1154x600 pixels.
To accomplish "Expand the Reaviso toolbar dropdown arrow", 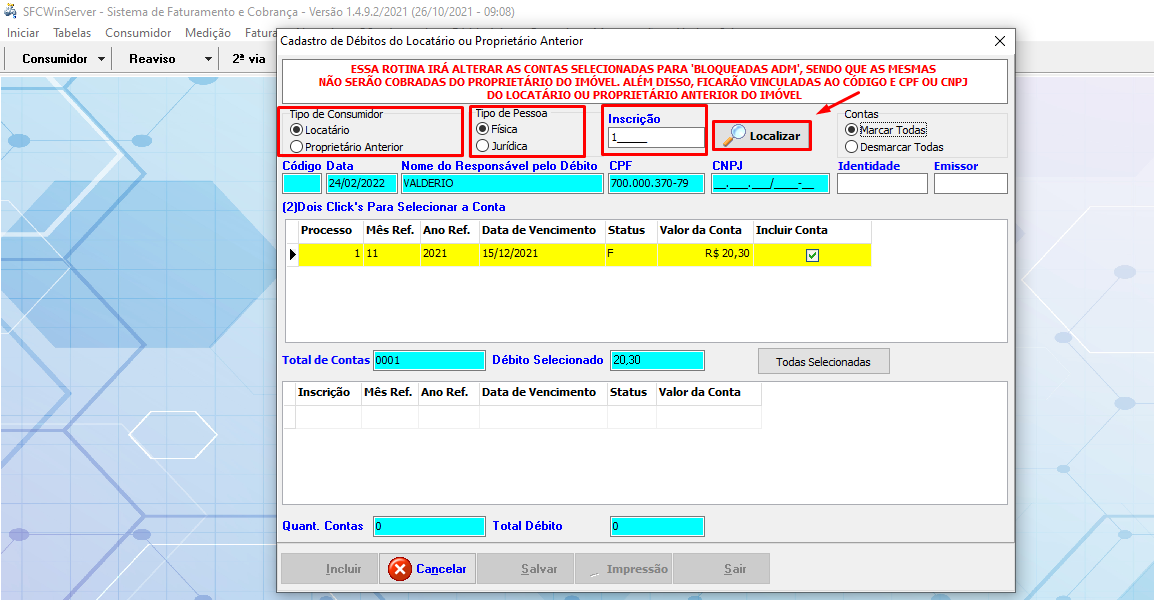I will (208, 59).
